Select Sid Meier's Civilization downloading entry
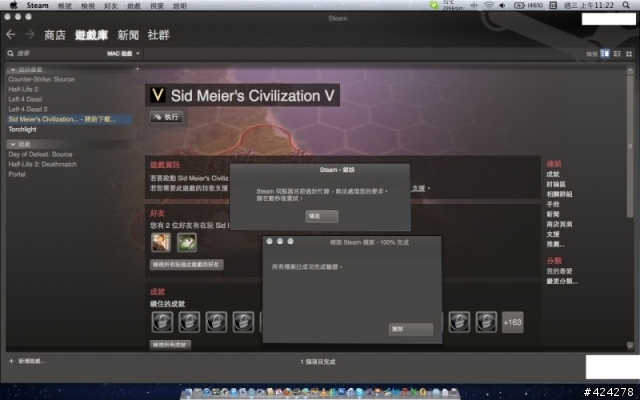 (69, 119)
